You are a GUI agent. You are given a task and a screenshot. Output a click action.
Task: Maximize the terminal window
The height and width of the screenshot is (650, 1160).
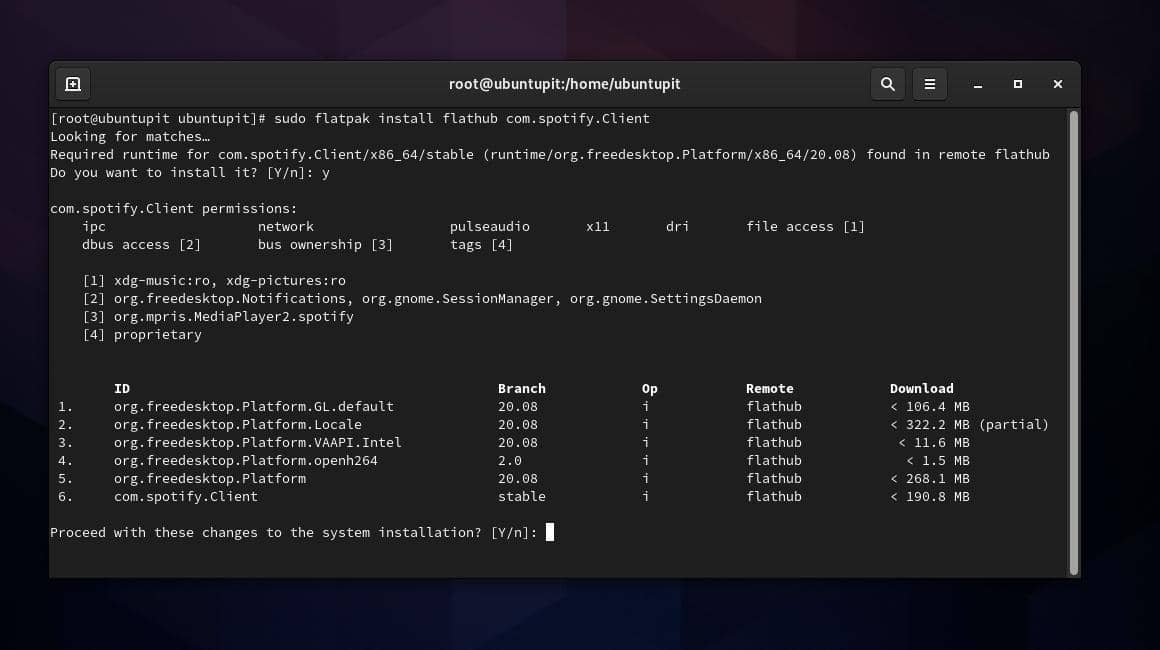tap(1017, 84)
